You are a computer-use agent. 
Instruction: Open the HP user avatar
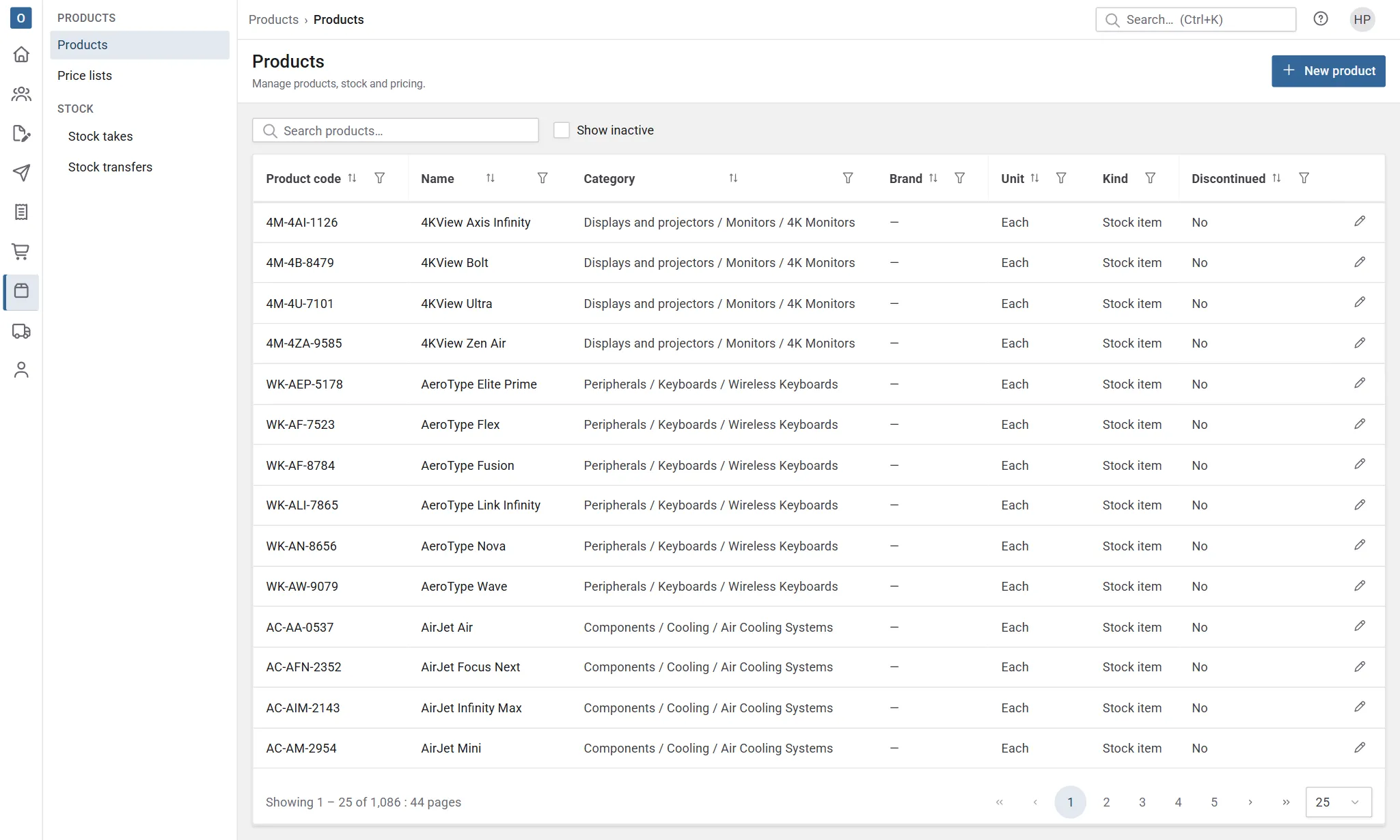point(1362,19)
